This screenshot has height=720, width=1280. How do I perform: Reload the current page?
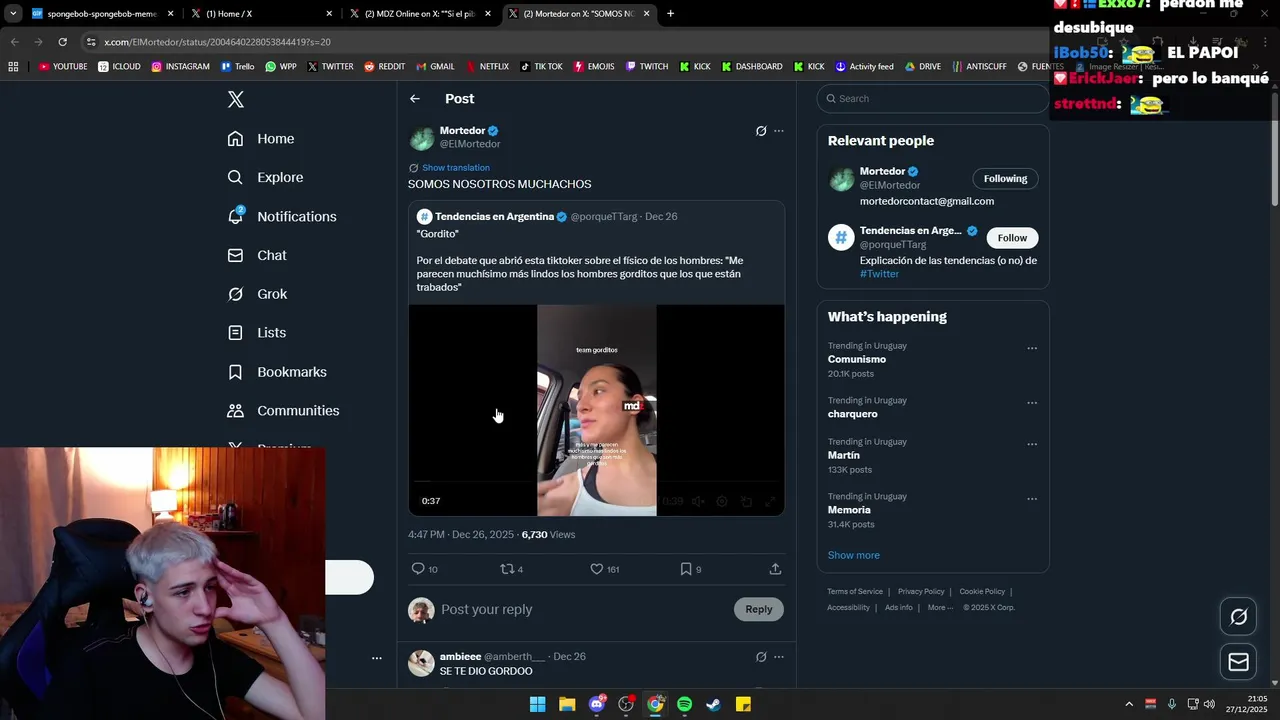[x=62, y=42]
